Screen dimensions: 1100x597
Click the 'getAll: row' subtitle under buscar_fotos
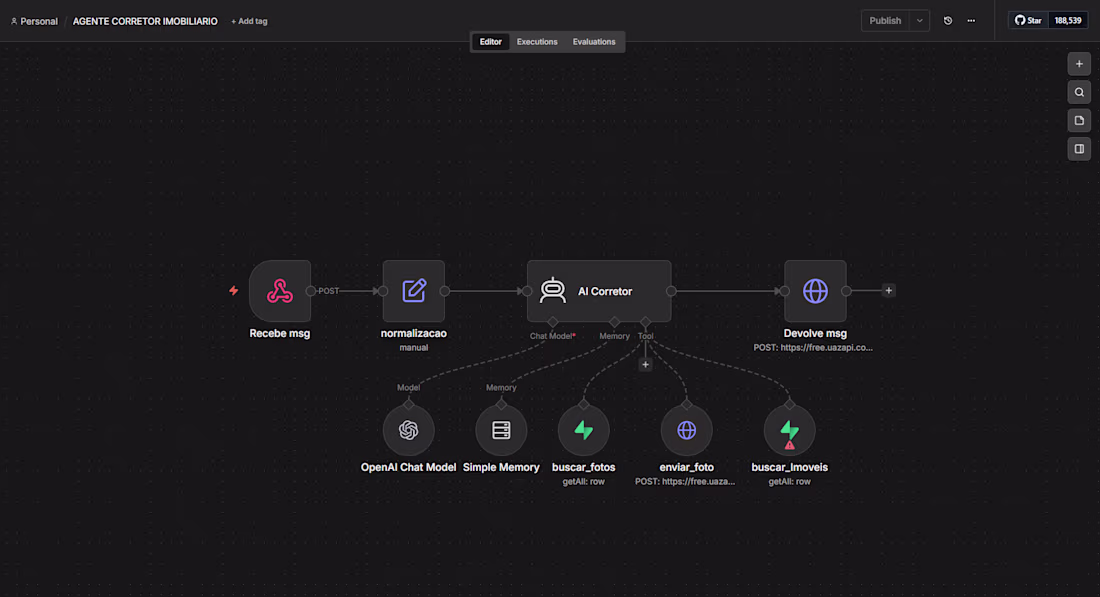click(x=584, y=481)
